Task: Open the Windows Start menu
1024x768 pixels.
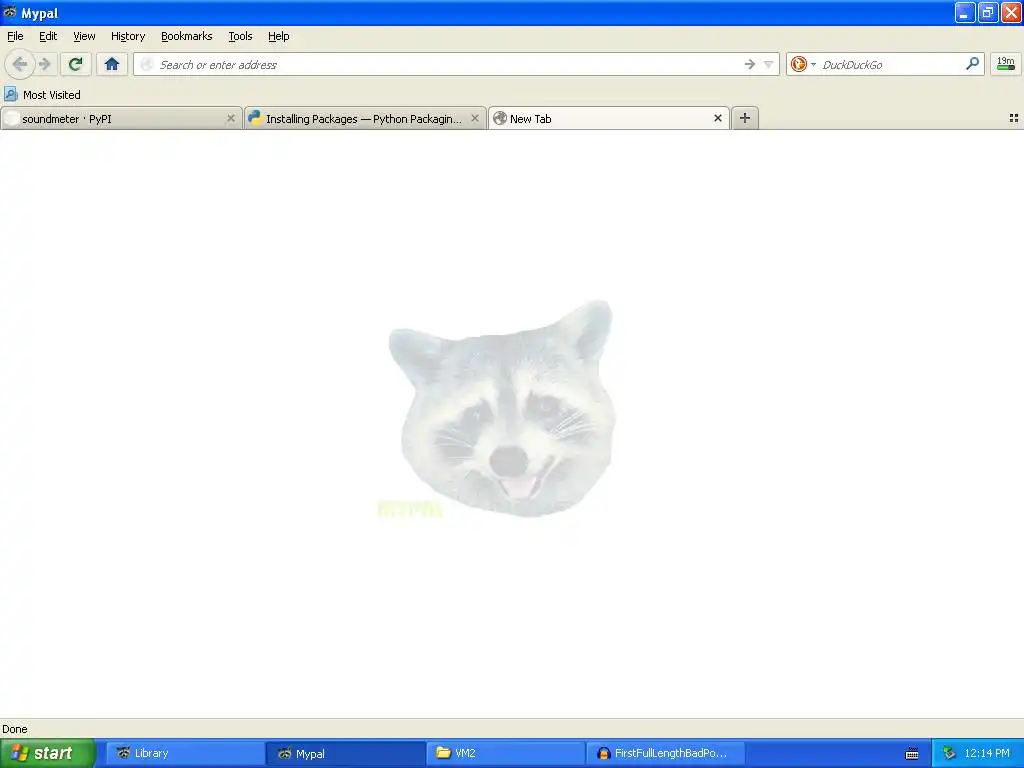Action: pos(47,753)
